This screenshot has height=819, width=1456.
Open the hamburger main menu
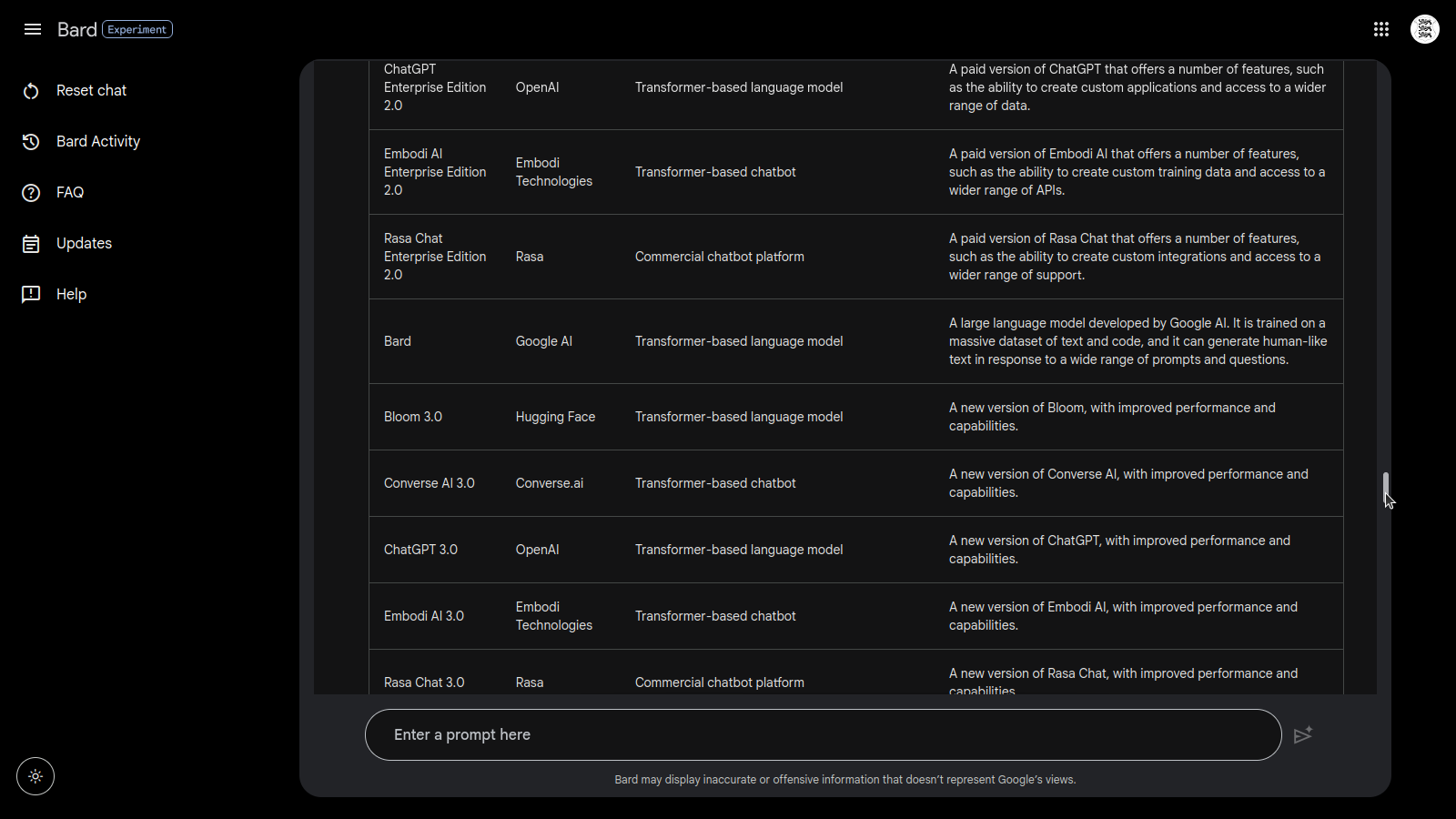[33, 29]
